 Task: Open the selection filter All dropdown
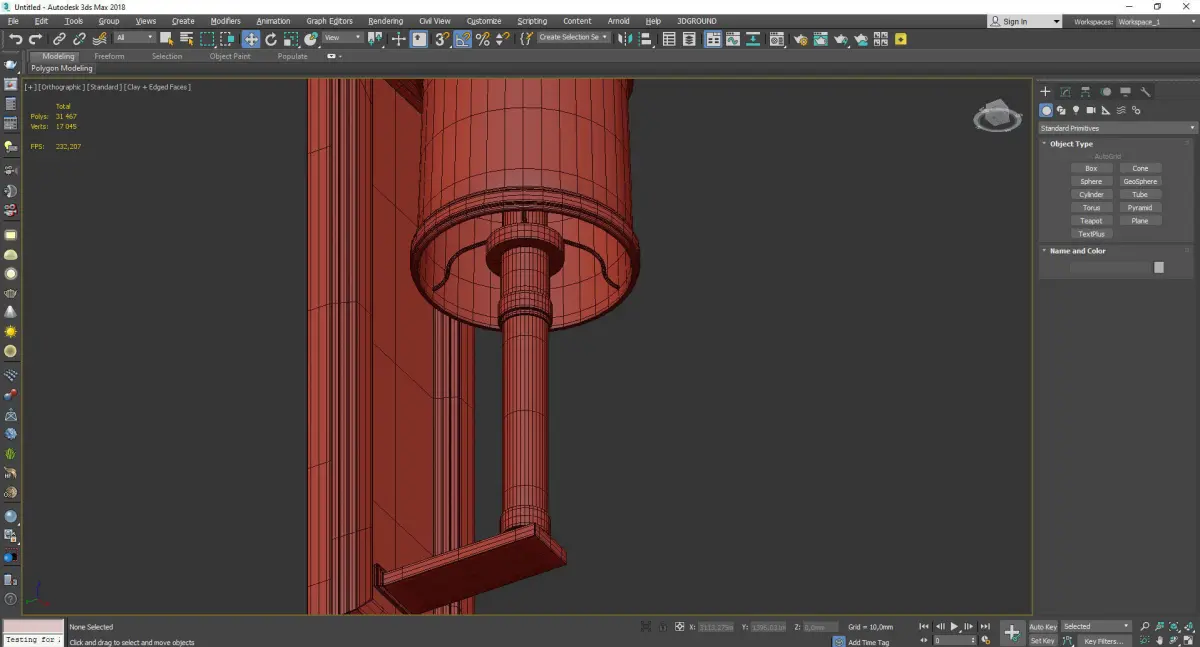click(x=134, y=38)
